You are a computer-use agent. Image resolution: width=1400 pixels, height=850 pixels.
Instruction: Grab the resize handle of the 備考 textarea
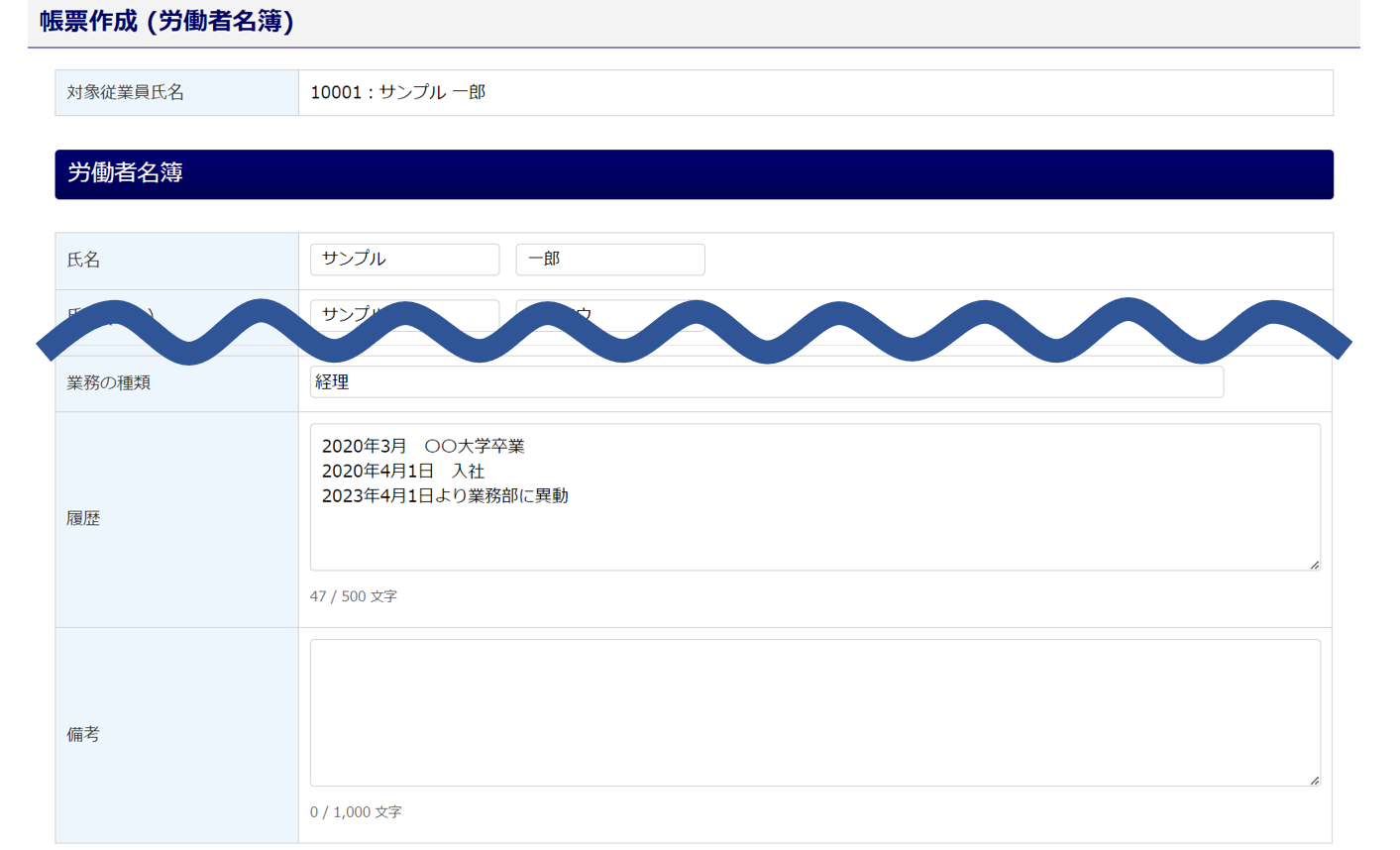pos(1314,781)
